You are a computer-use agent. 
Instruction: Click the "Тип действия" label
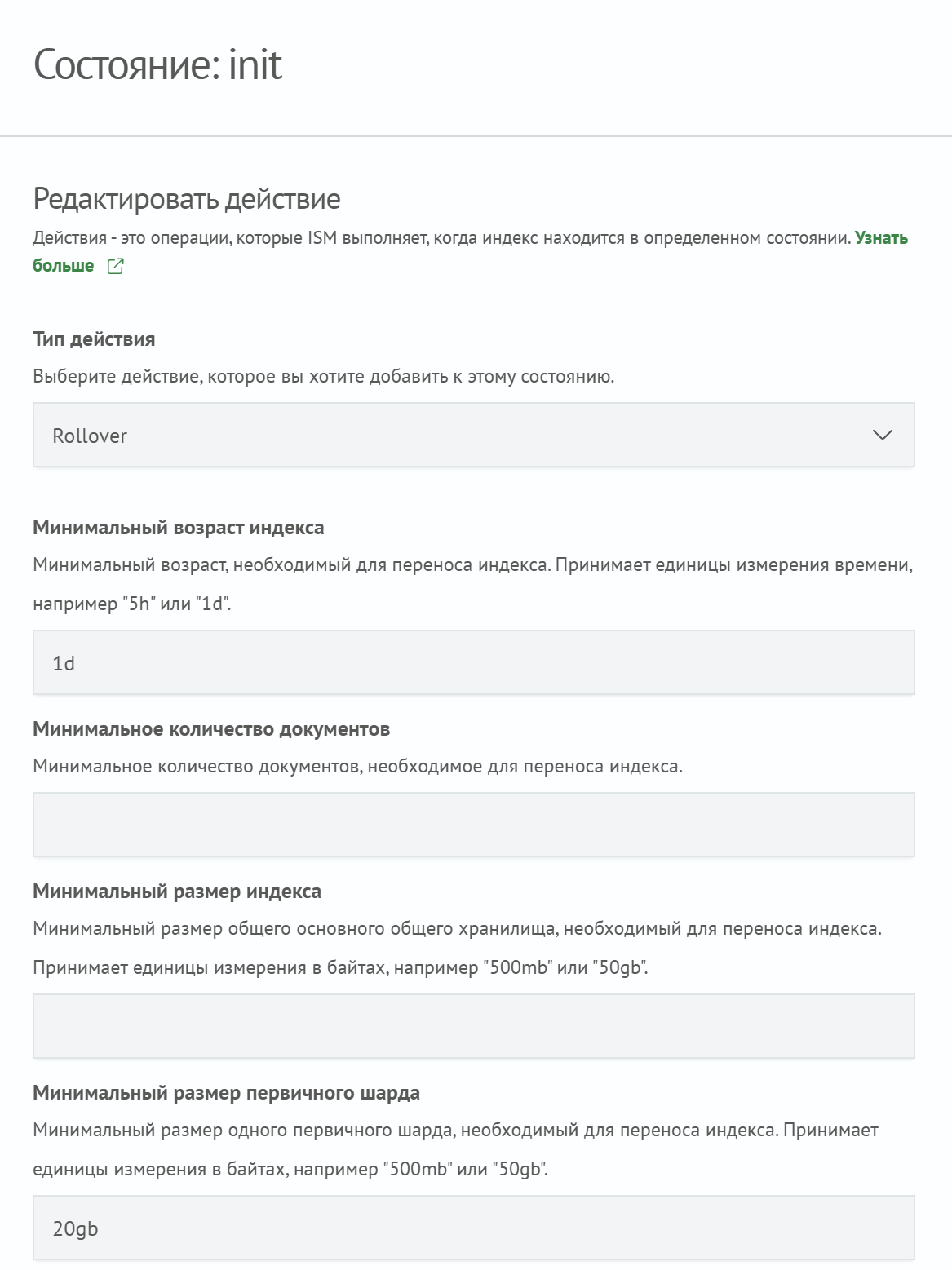tap(95, 339)
